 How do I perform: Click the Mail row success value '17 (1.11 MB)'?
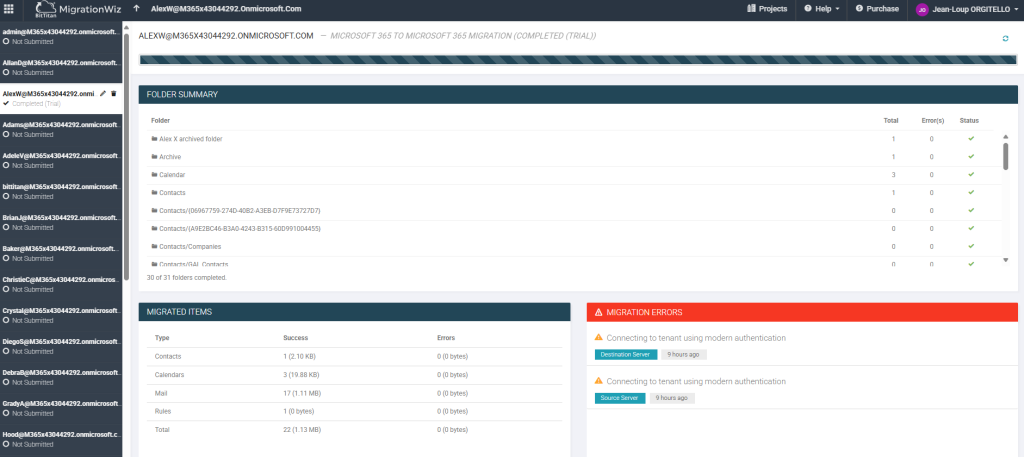pyautogui.click(x=301, y=393)
